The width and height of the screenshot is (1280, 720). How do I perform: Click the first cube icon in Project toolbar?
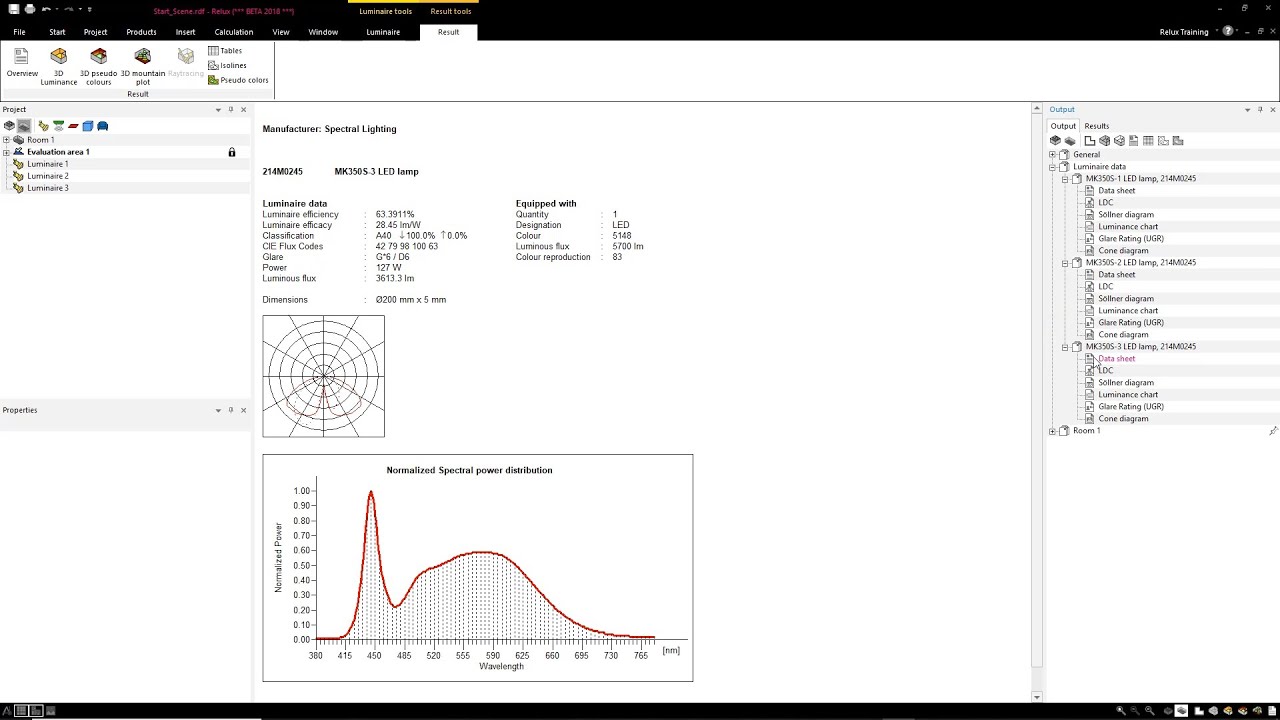tap(9, 126)
